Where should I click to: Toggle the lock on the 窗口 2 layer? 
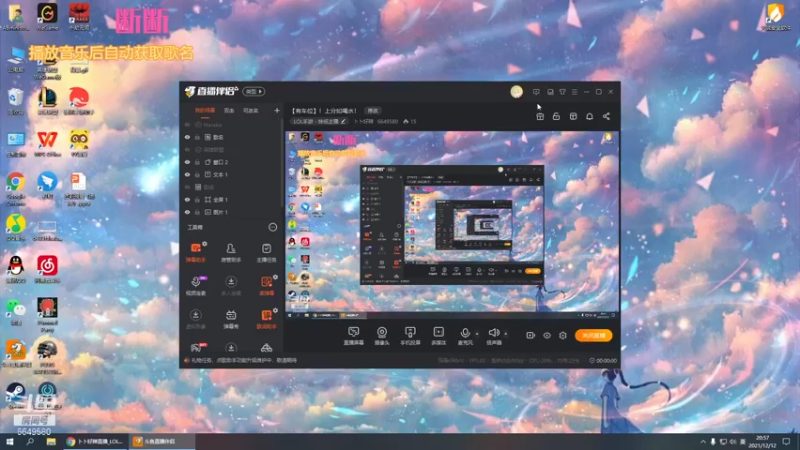coord(197,162)
